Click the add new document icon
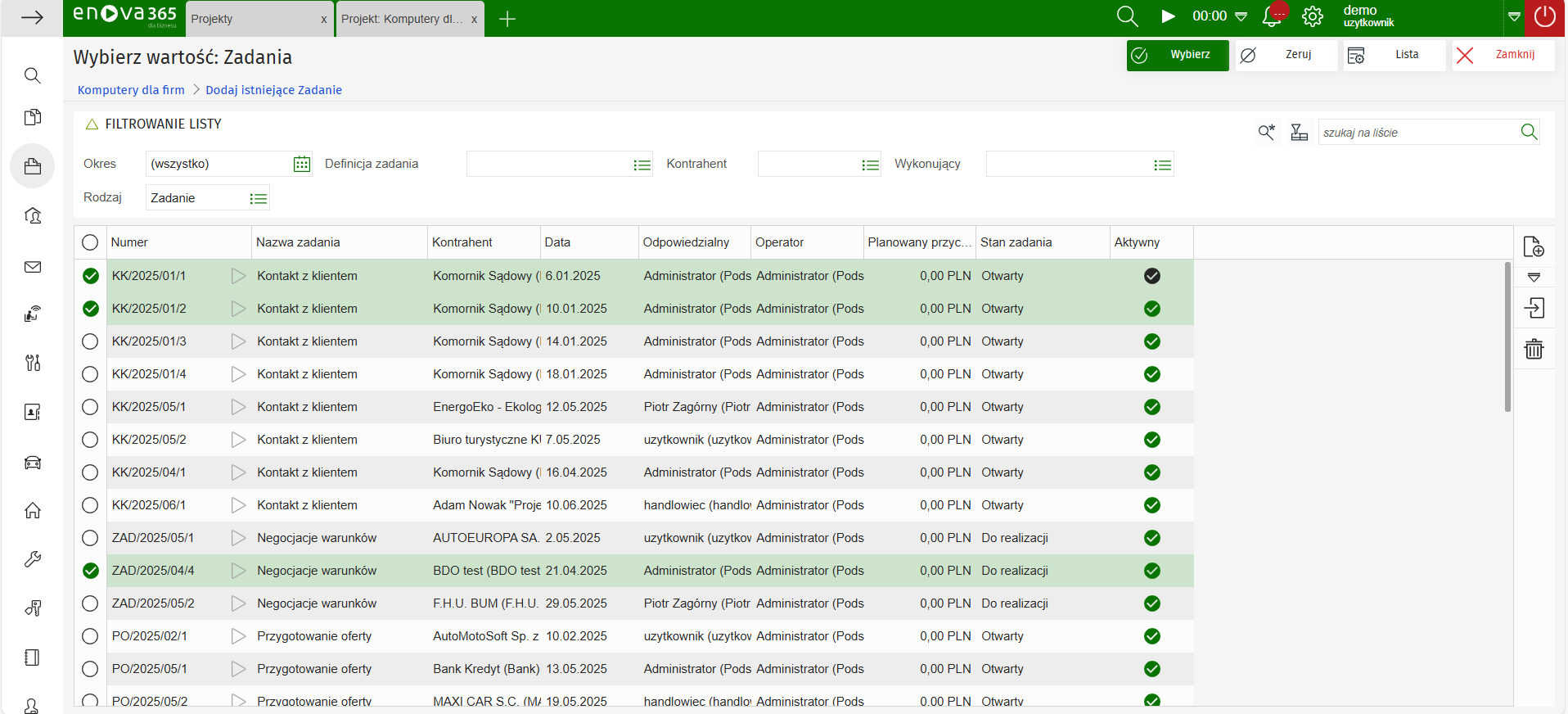Viewport: 1568px width, 714px height. click(1534, 246)
